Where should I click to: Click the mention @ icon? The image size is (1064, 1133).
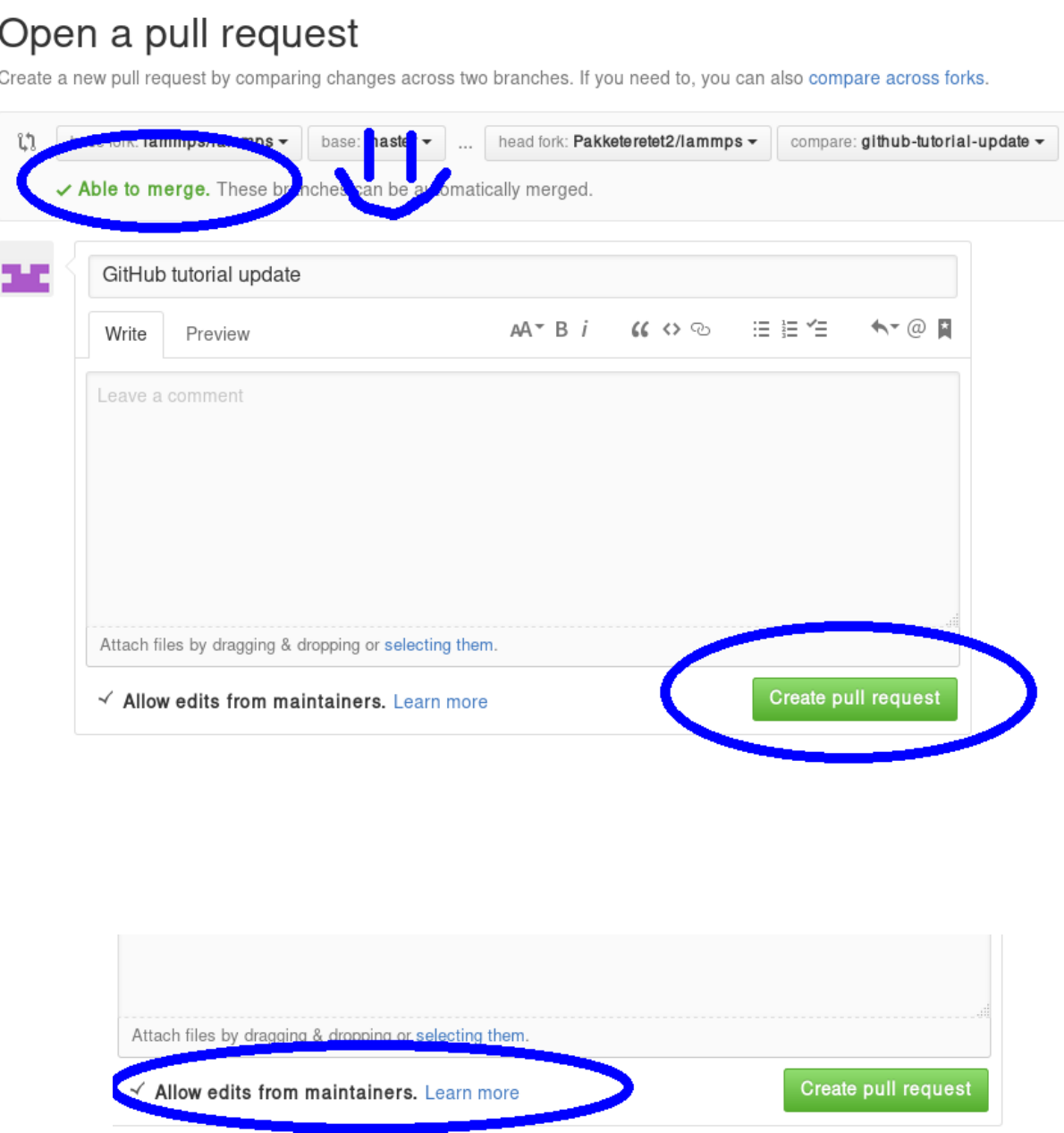(x=916, y=328)
